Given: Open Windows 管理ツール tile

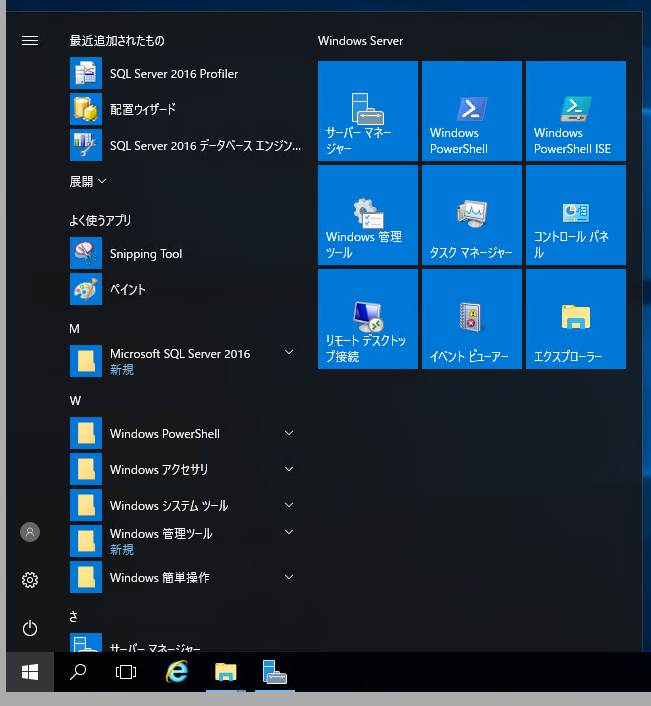Looking at the screenshot, I should [x=368, y=215].
